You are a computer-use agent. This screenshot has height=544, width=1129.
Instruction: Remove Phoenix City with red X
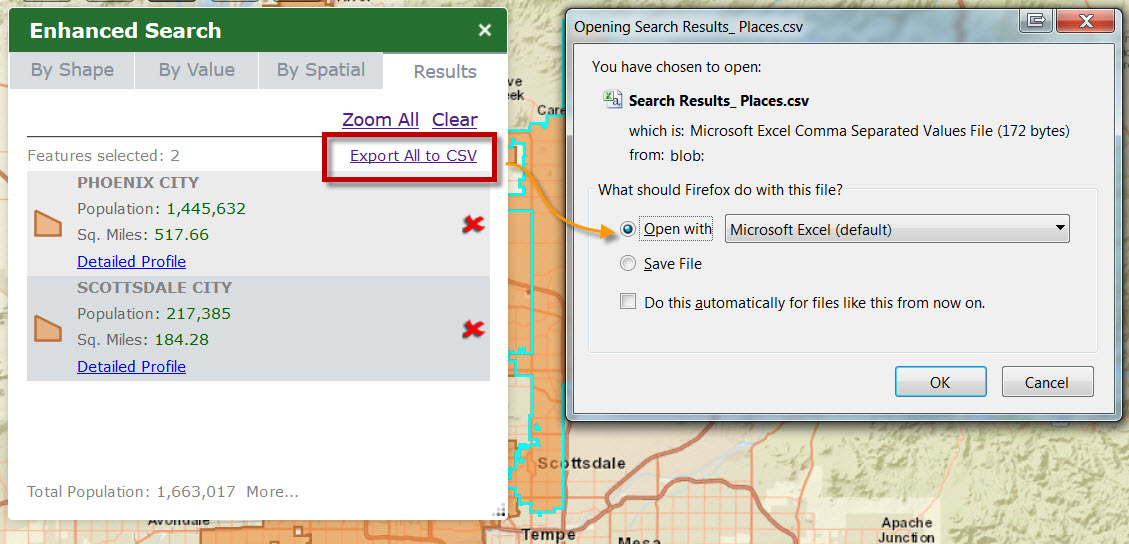click(x=473, y=225)
